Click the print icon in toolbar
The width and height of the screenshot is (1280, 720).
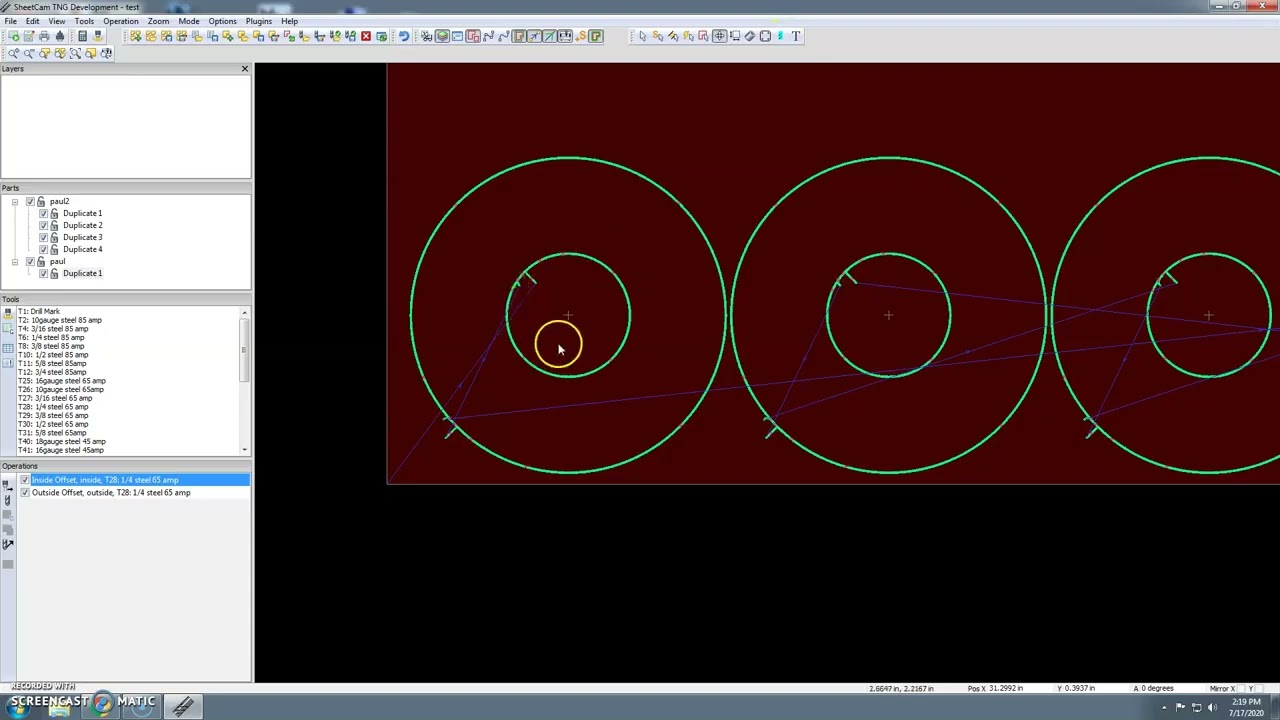pos(44,36)
